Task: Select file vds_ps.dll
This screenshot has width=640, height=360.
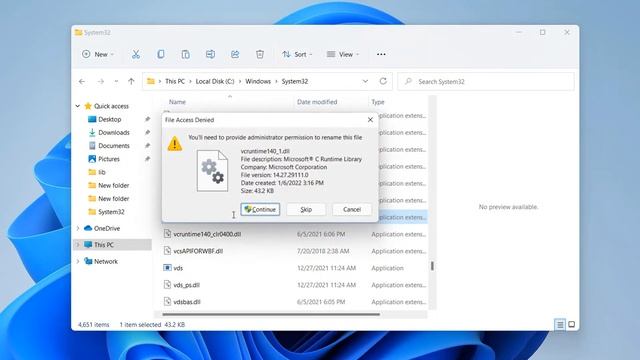Action: click(x=187, y=285)
